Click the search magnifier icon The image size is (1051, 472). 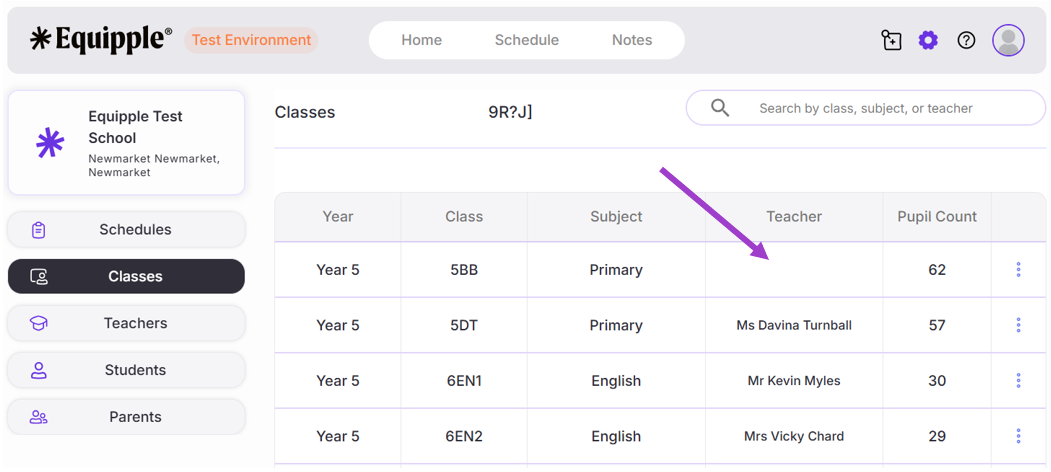[720, 108]
